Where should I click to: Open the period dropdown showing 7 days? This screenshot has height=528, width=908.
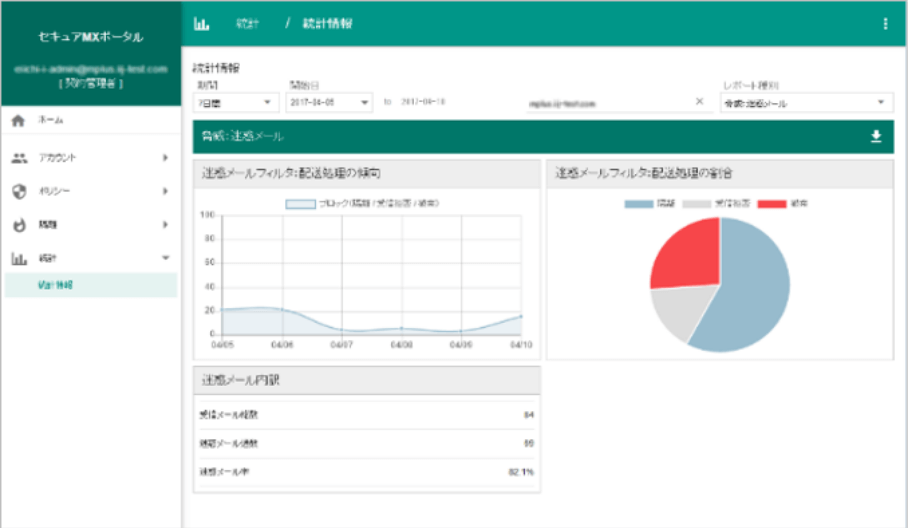[x=237, y=102]
